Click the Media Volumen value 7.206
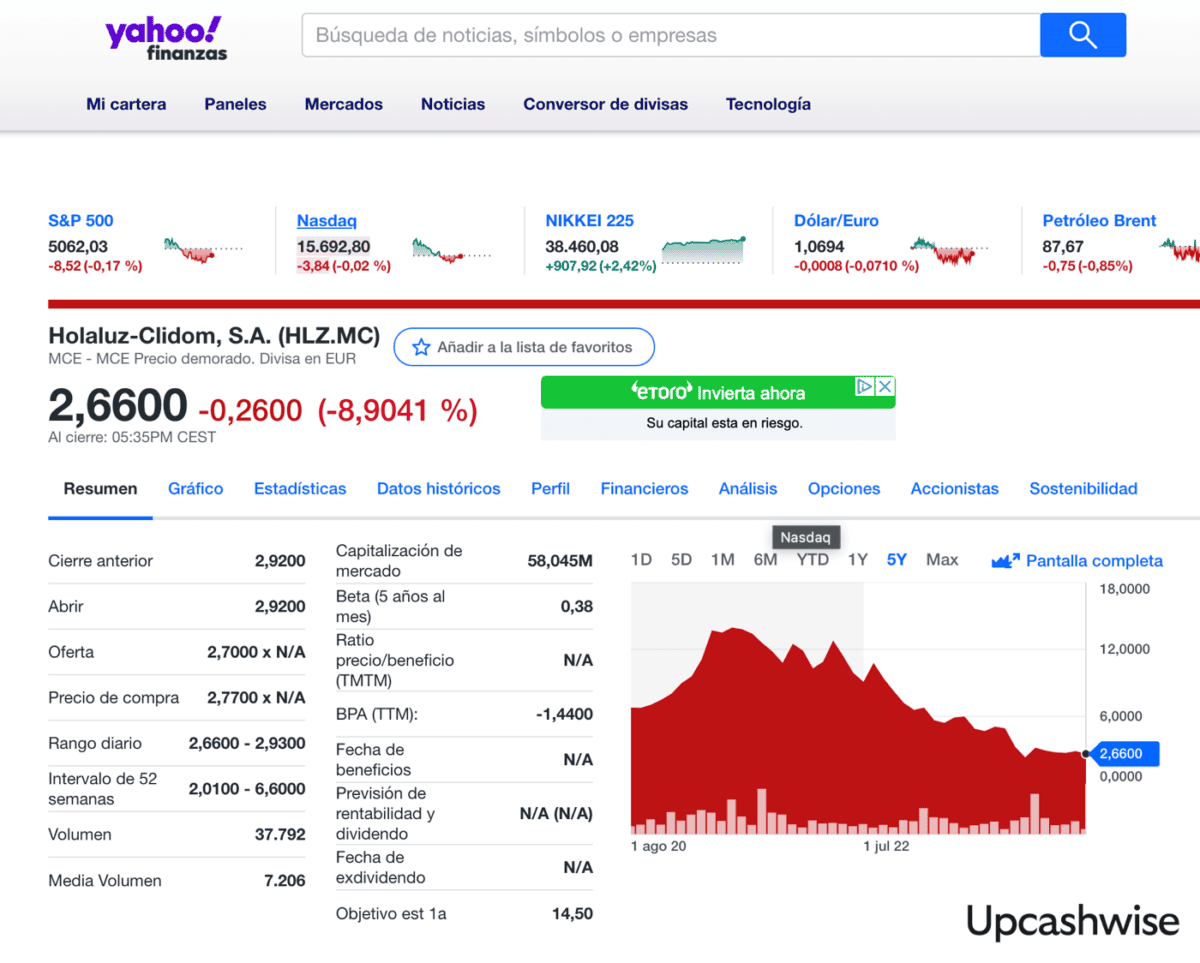Image resolution: width=1200 pixels, height=963 pixels. click(285, 881)
